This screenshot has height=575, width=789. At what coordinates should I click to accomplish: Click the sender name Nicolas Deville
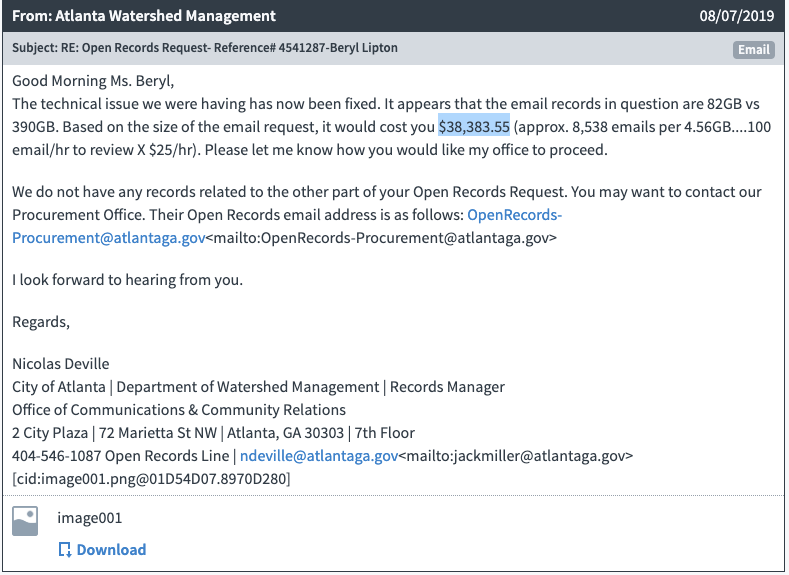pyautogui.click(x=61, y=364)
